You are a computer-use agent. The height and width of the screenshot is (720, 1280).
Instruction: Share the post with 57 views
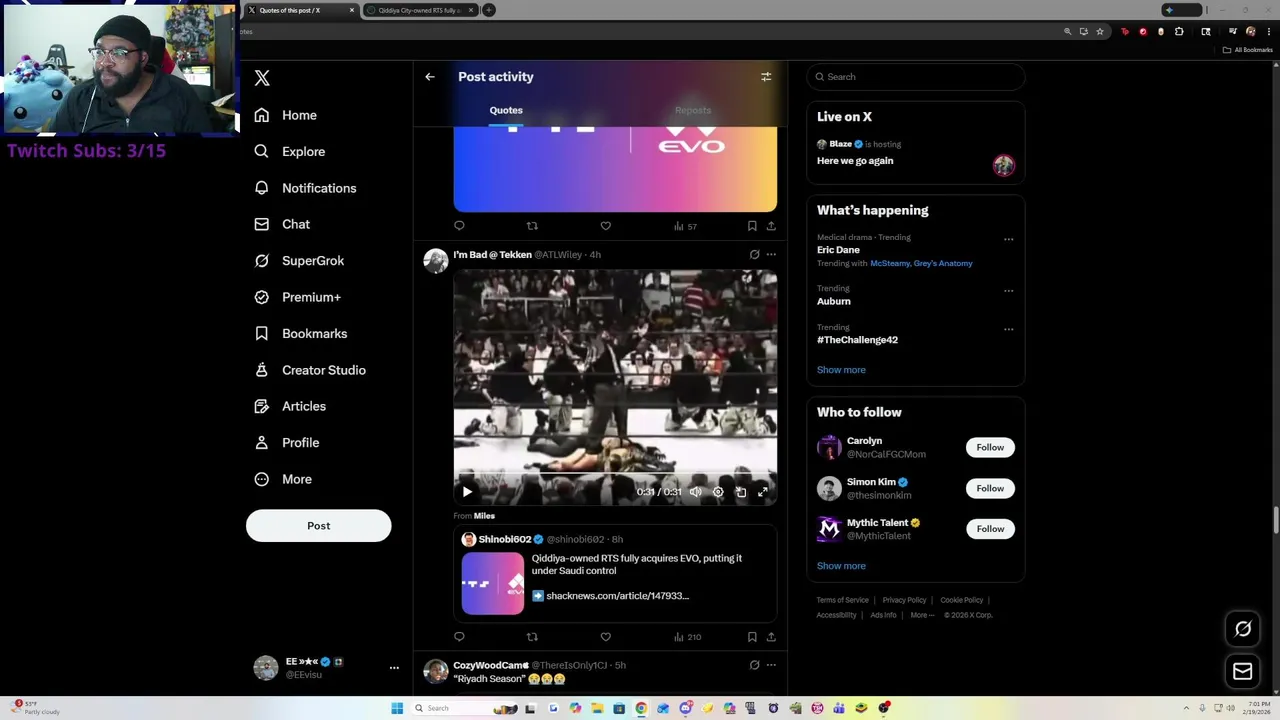point(771,226)
